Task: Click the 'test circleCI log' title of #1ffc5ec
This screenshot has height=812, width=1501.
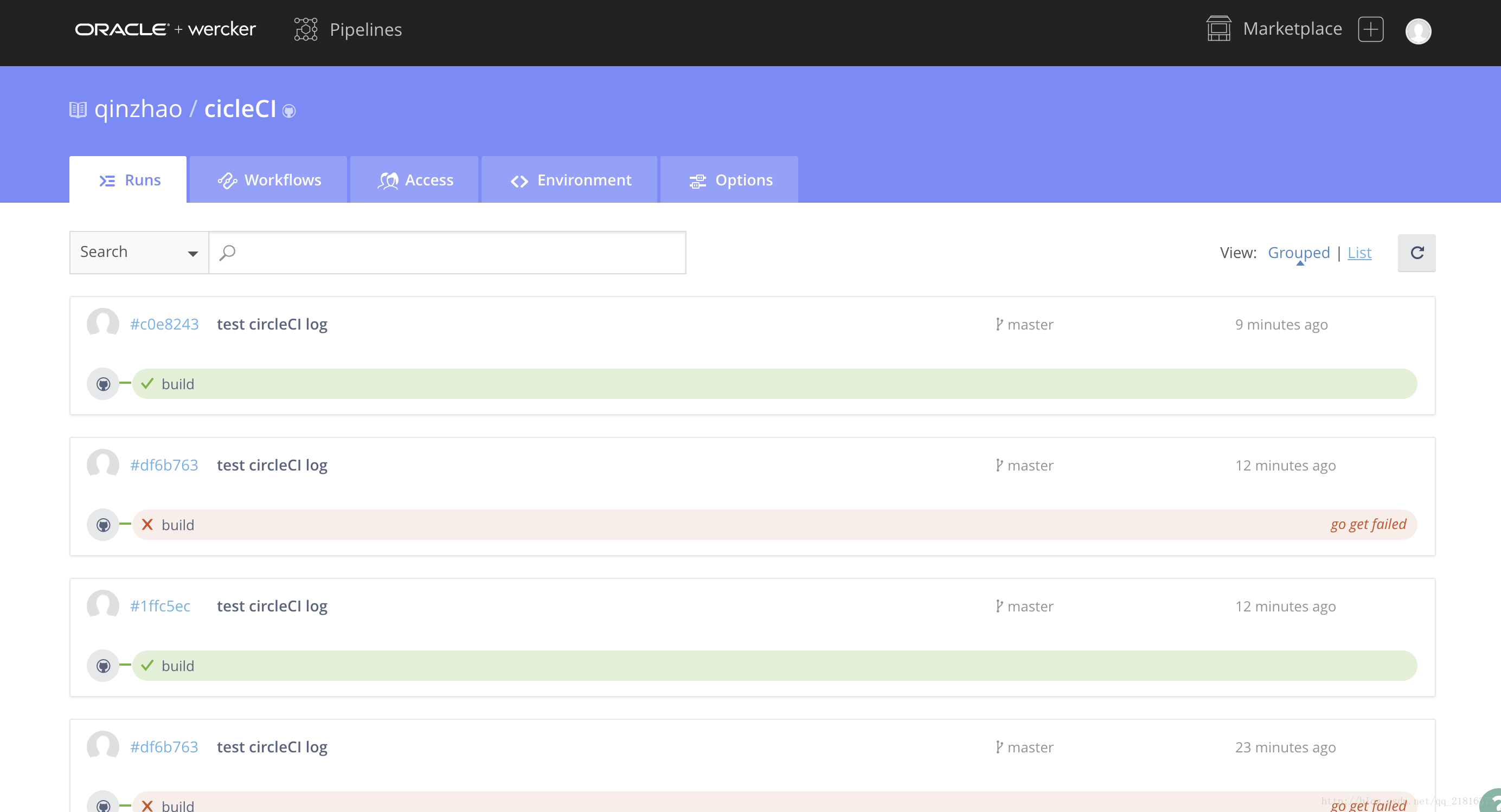Action: (272, 606)
